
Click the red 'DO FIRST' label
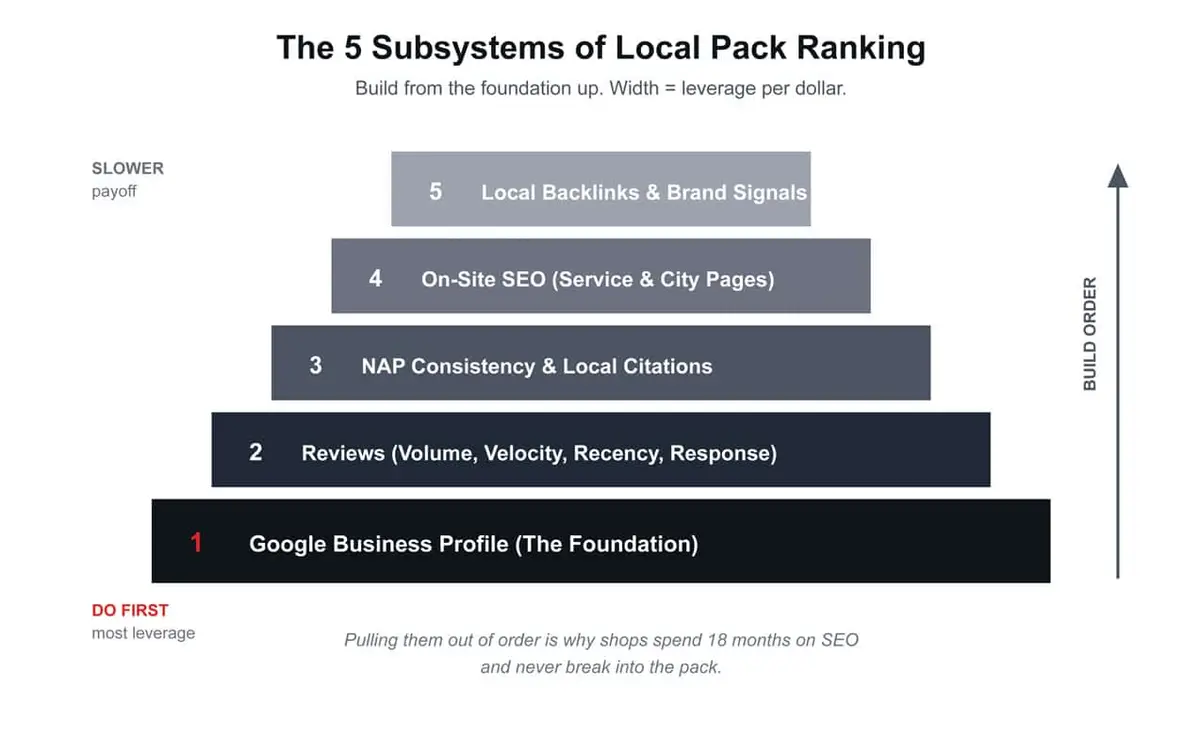click(x=130, y=610)
